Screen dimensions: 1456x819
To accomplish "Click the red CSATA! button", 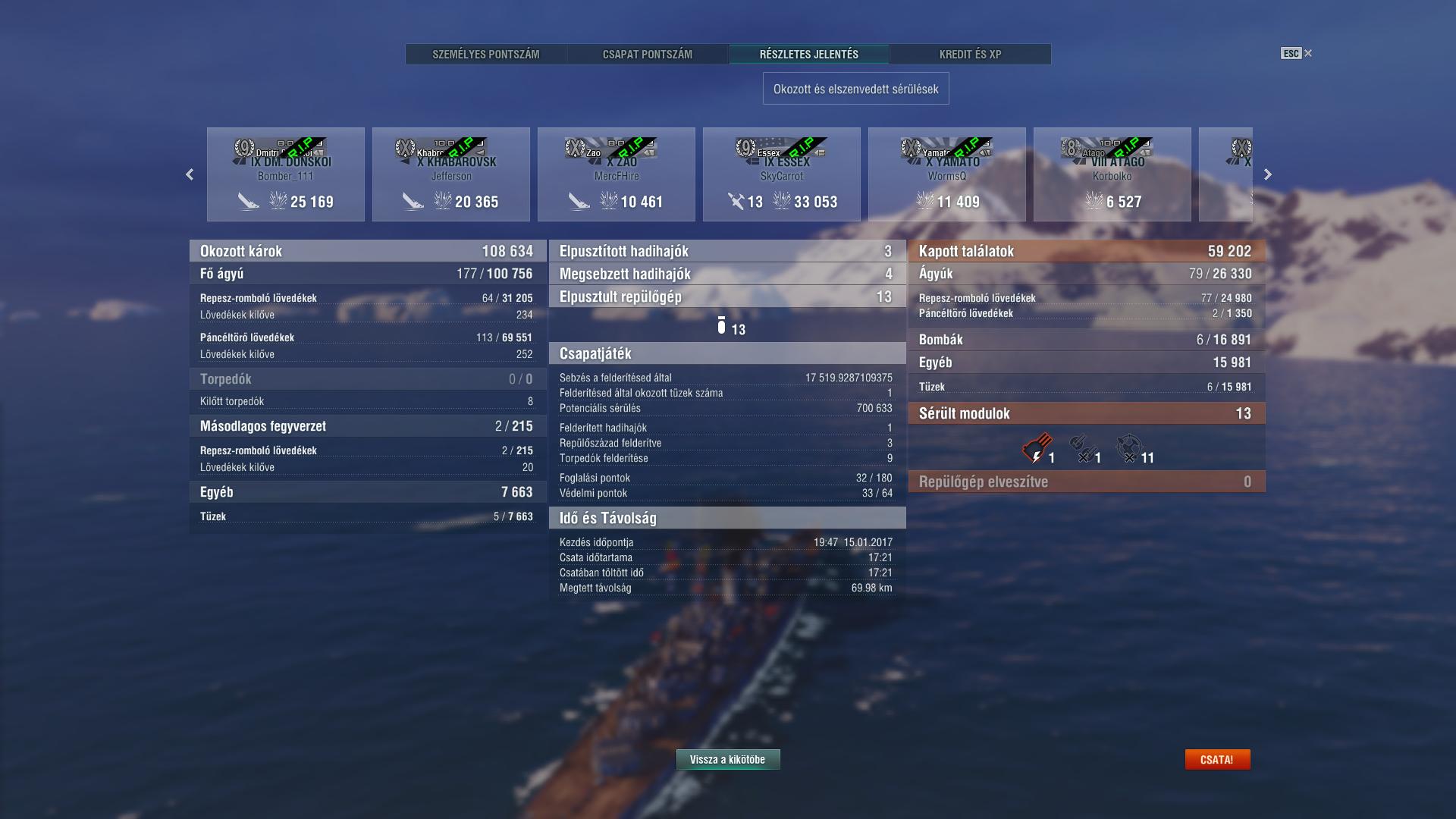I will pos(1217,759).
